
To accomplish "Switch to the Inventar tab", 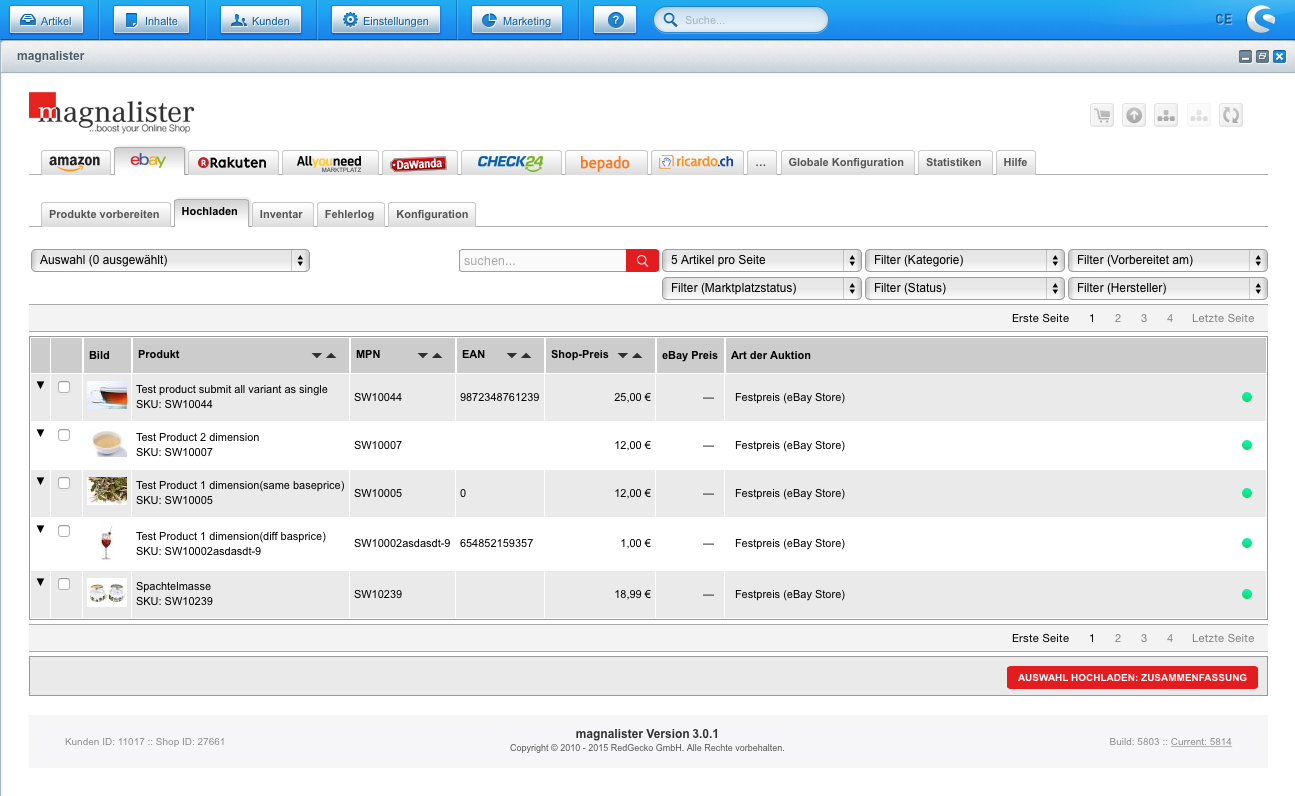I will pyautogui.click(x=281, y=214).
